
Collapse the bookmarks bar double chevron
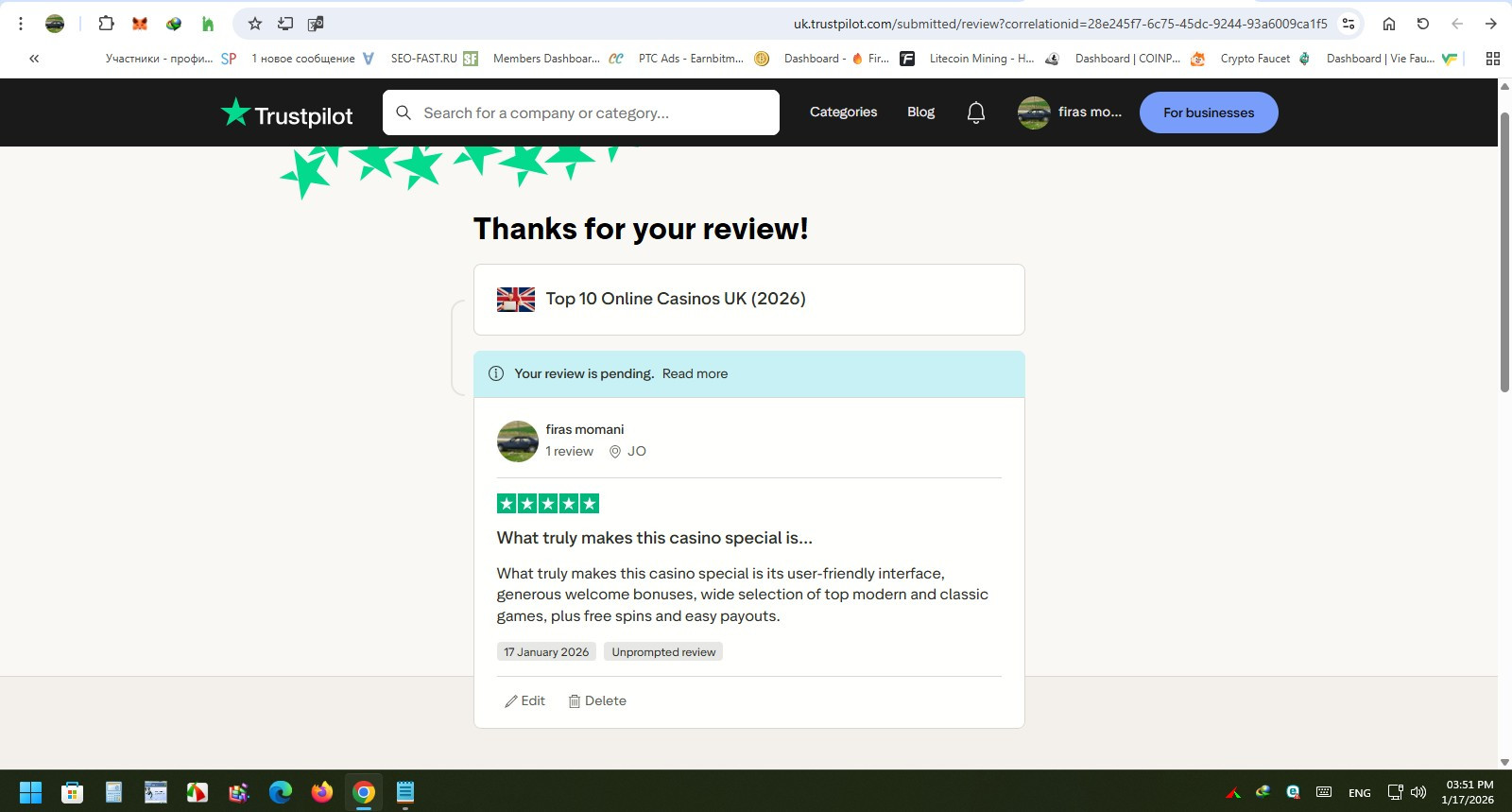34,59
